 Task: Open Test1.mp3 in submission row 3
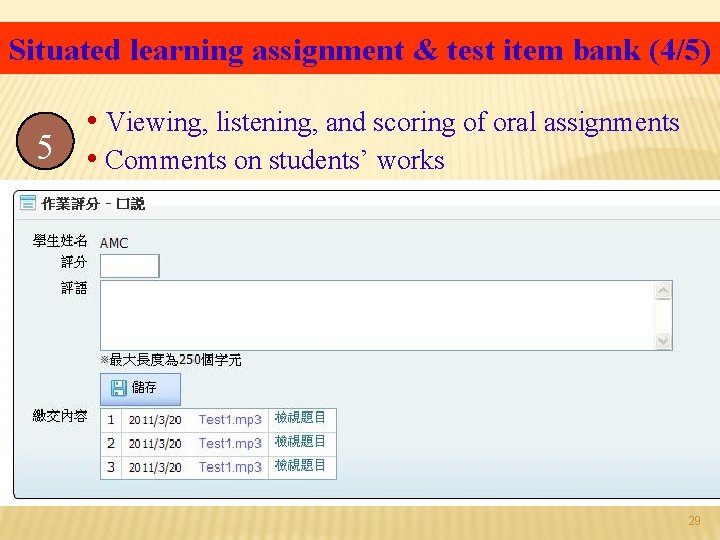[x=230, y=467]
